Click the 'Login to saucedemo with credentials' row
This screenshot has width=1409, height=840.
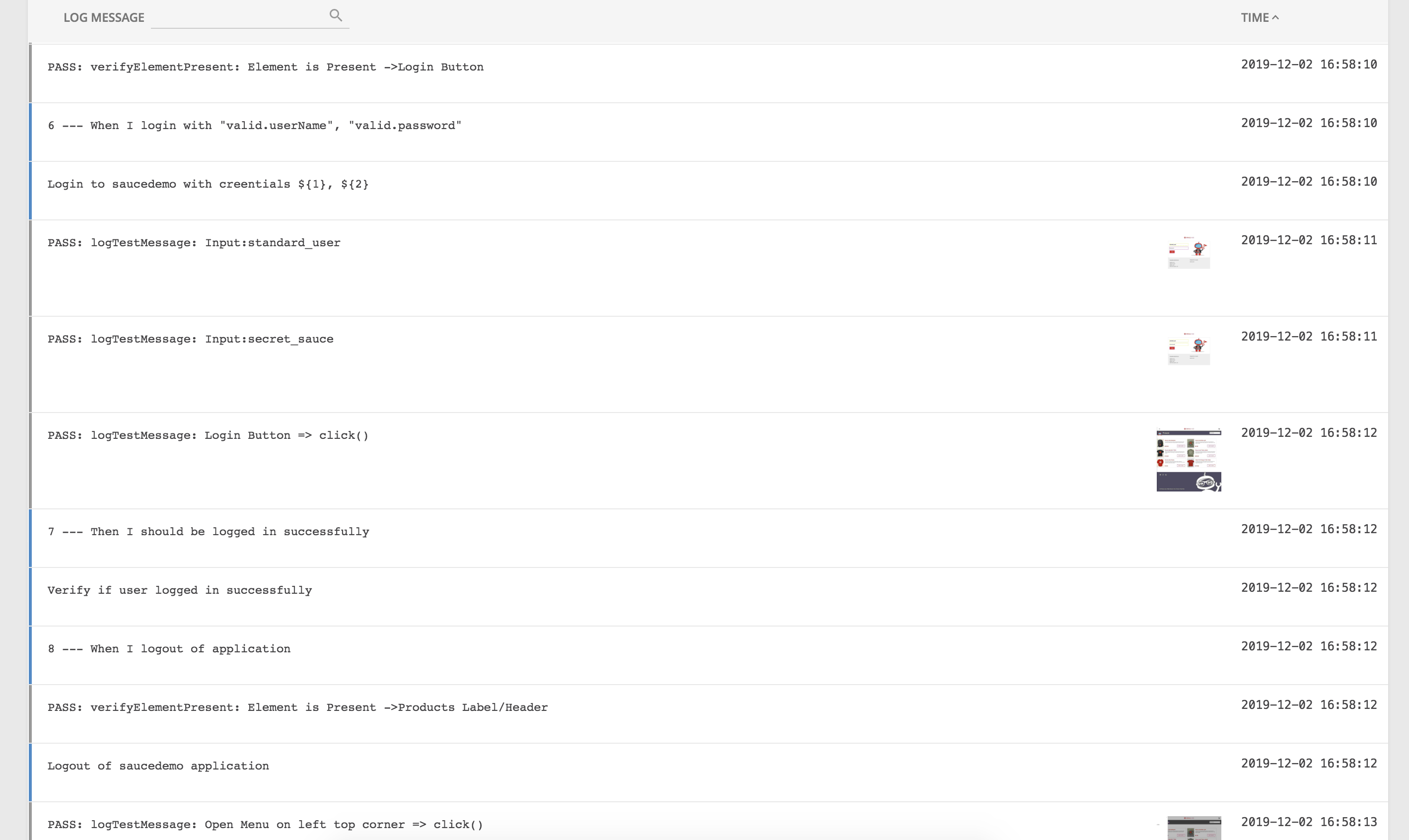[208, 184]
